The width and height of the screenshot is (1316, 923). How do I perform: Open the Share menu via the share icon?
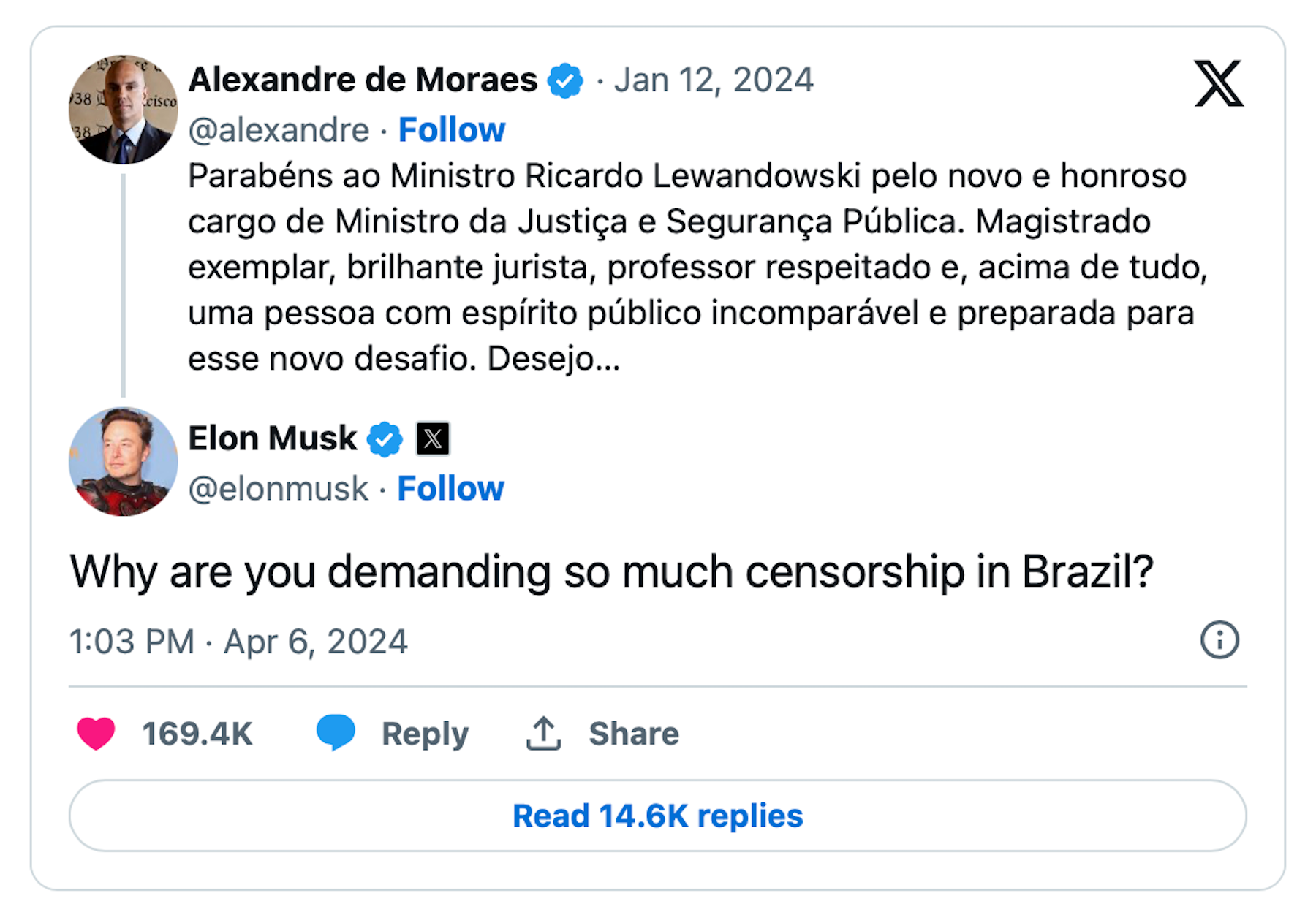point(542,732)
